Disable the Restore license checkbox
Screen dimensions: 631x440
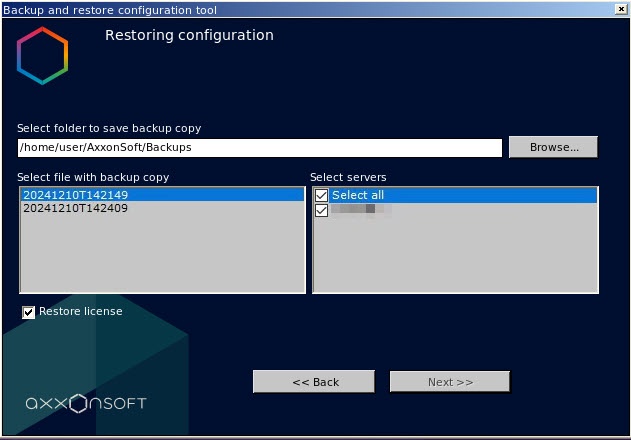29,312
